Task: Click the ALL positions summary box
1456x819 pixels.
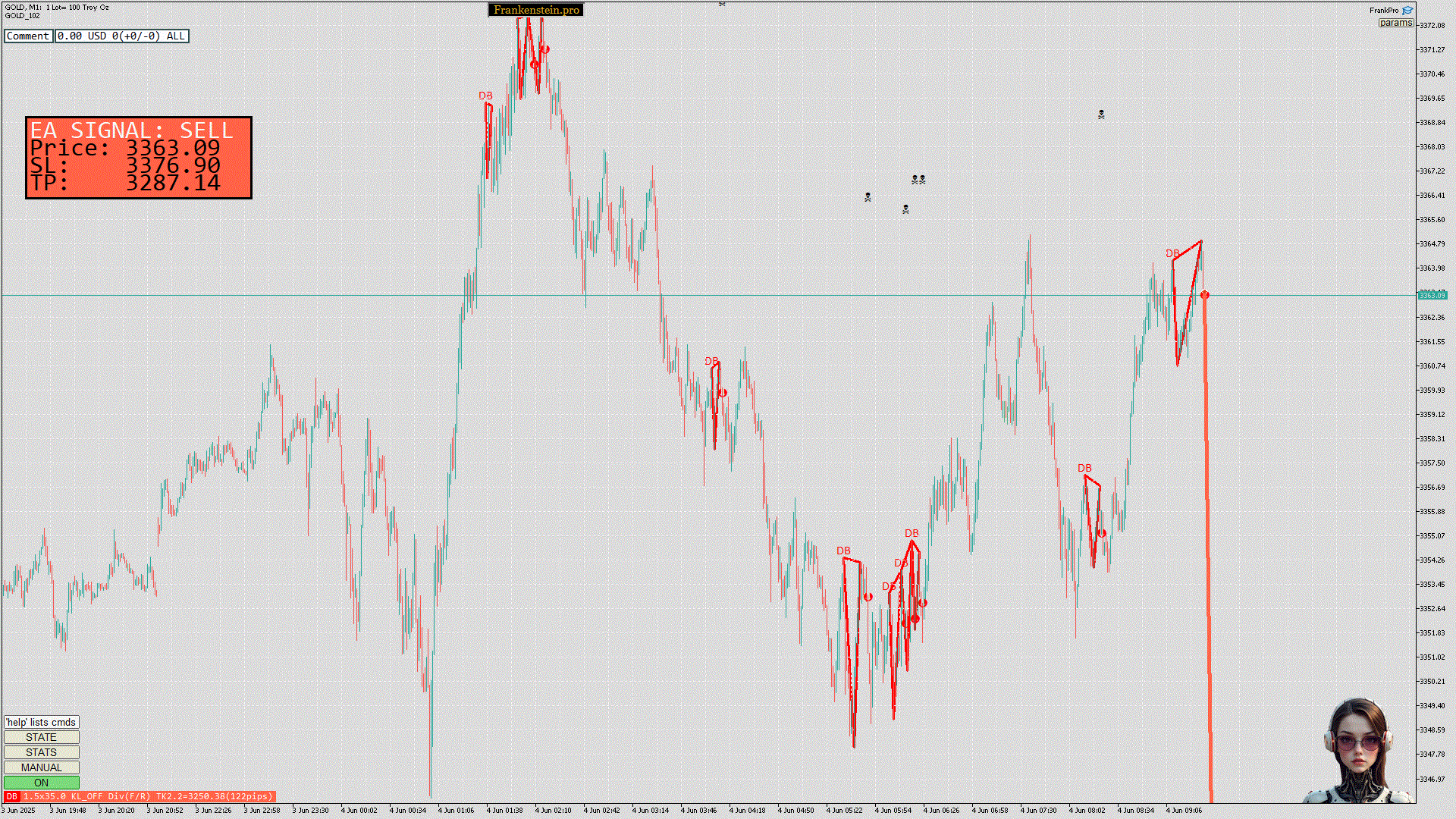Action: click(121, 36)
